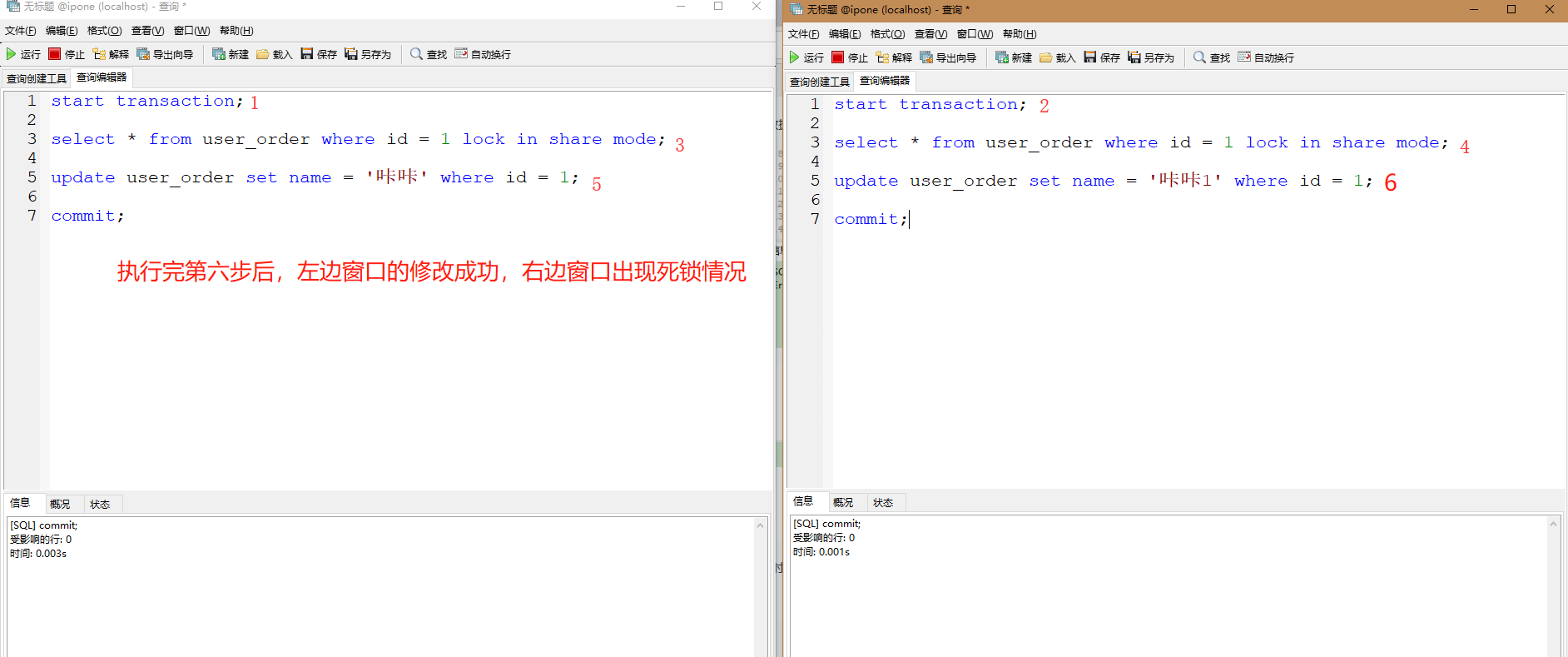Open 帮助 menu in left window

click(x=237, y=31)
